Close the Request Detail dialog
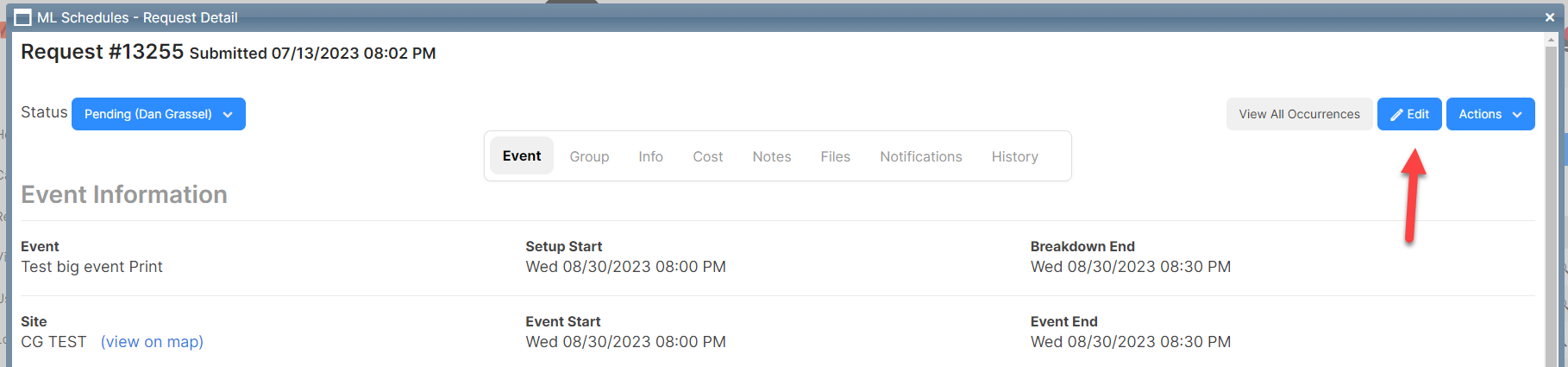Screen dimensions: 1568x367 (x=1549, y=16)
